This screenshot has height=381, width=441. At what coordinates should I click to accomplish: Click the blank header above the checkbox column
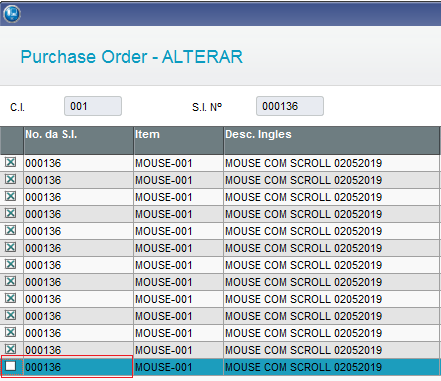click(x=12, y=140)
